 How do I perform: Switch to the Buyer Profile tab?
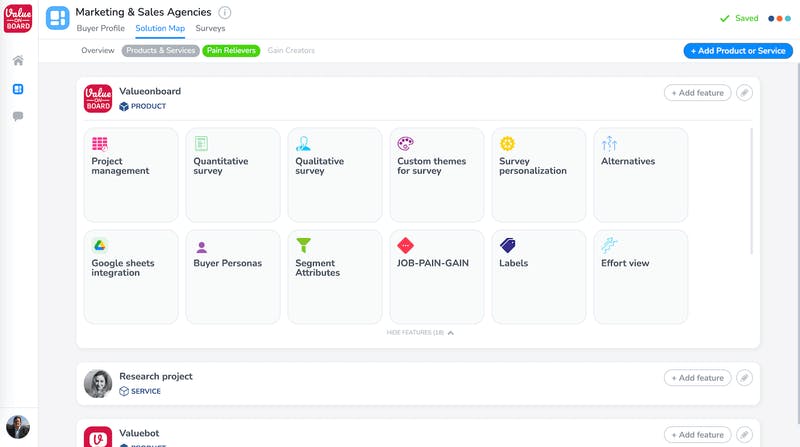pos(101,29)
